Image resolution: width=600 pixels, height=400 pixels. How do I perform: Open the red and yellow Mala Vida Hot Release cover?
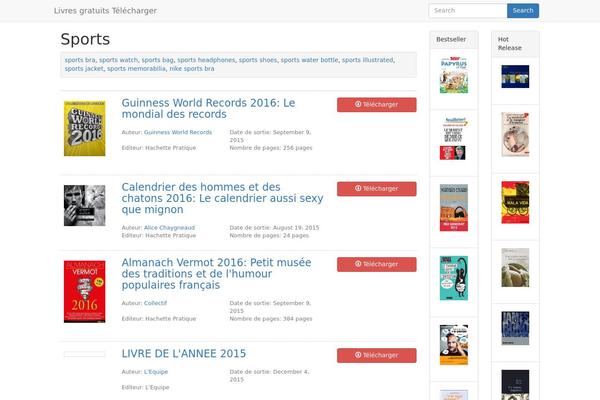pyautogui.click(x=515, y=202)
